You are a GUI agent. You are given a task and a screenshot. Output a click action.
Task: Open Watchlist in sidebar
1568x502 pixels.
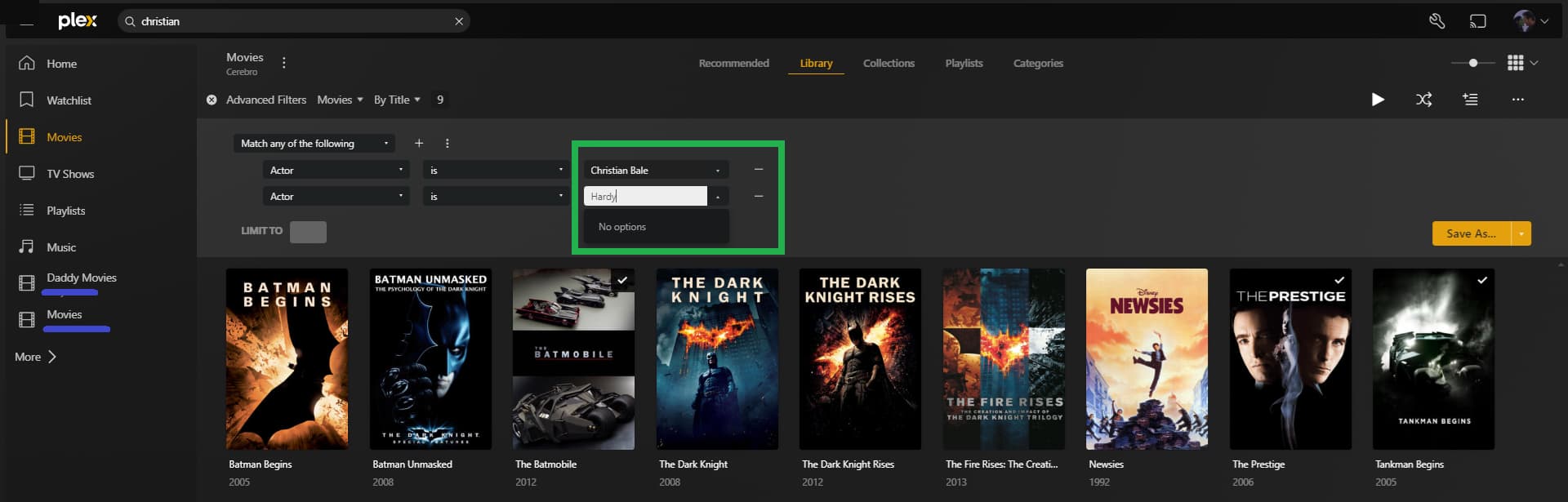(69, 100)
